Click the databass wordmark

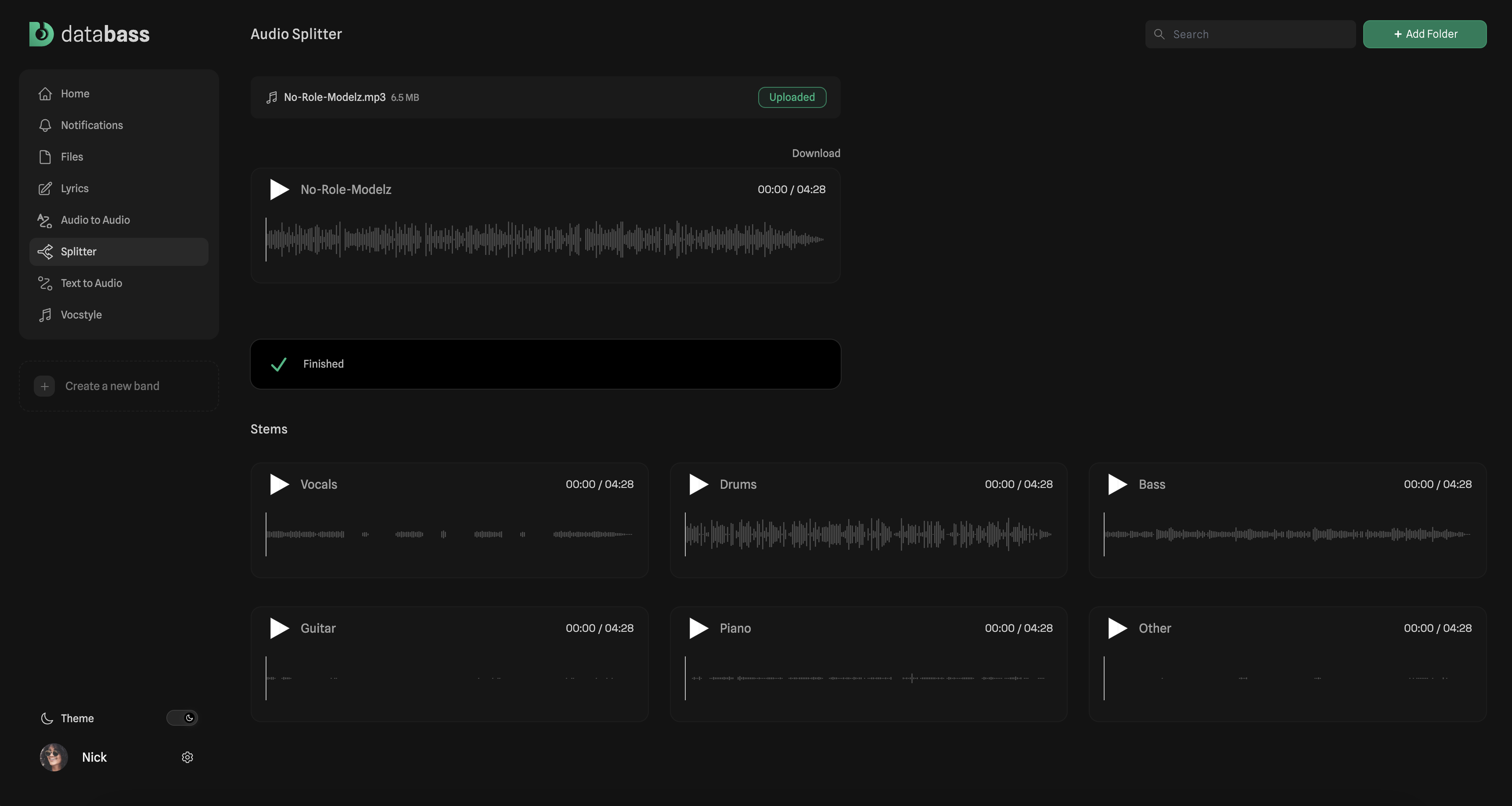coord(106,34)
